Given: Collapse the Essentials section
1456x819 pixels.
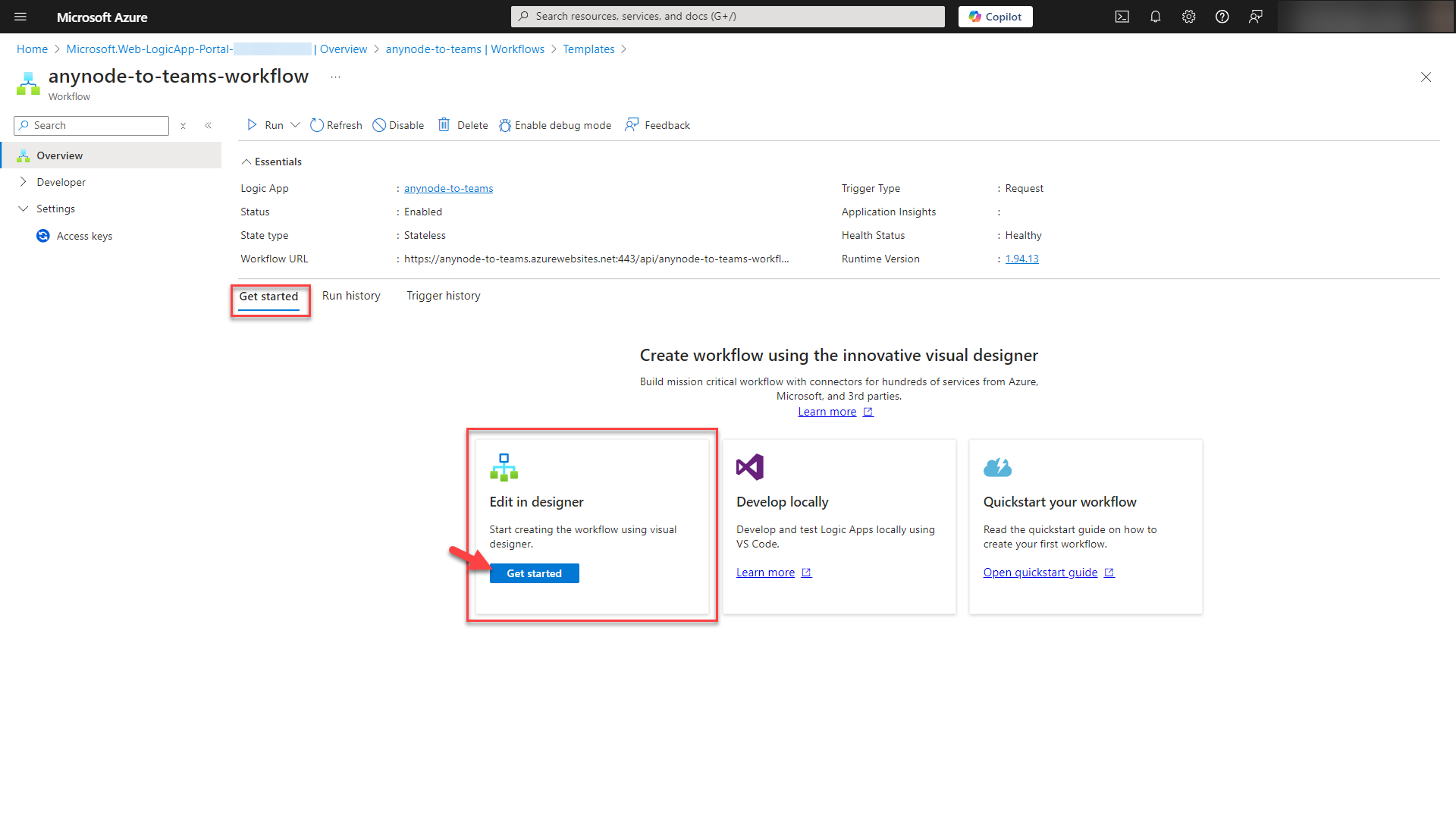Looking at the screenshot, I should click(271, 162).
